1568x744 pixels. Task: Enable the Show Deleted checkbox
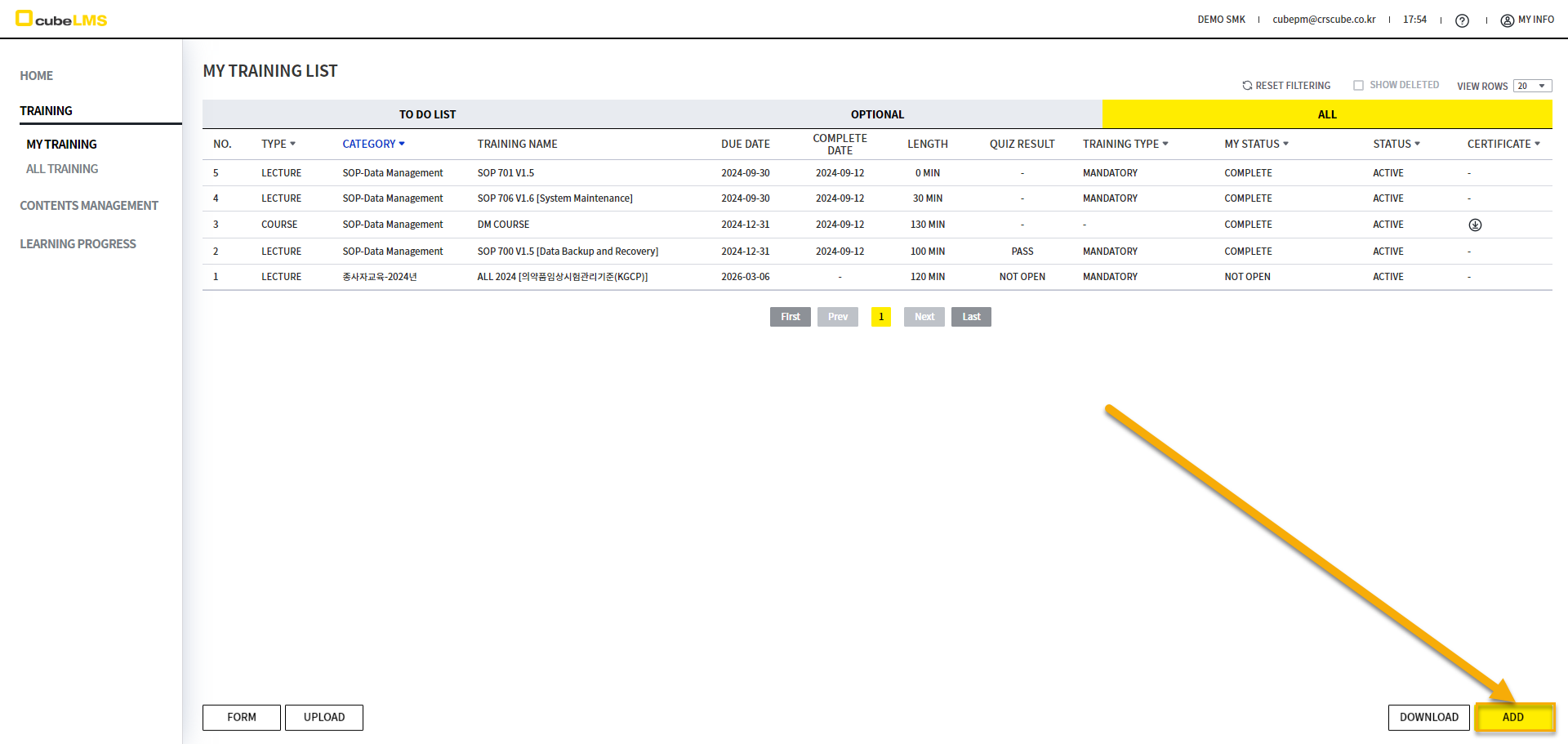point(1358,86)
